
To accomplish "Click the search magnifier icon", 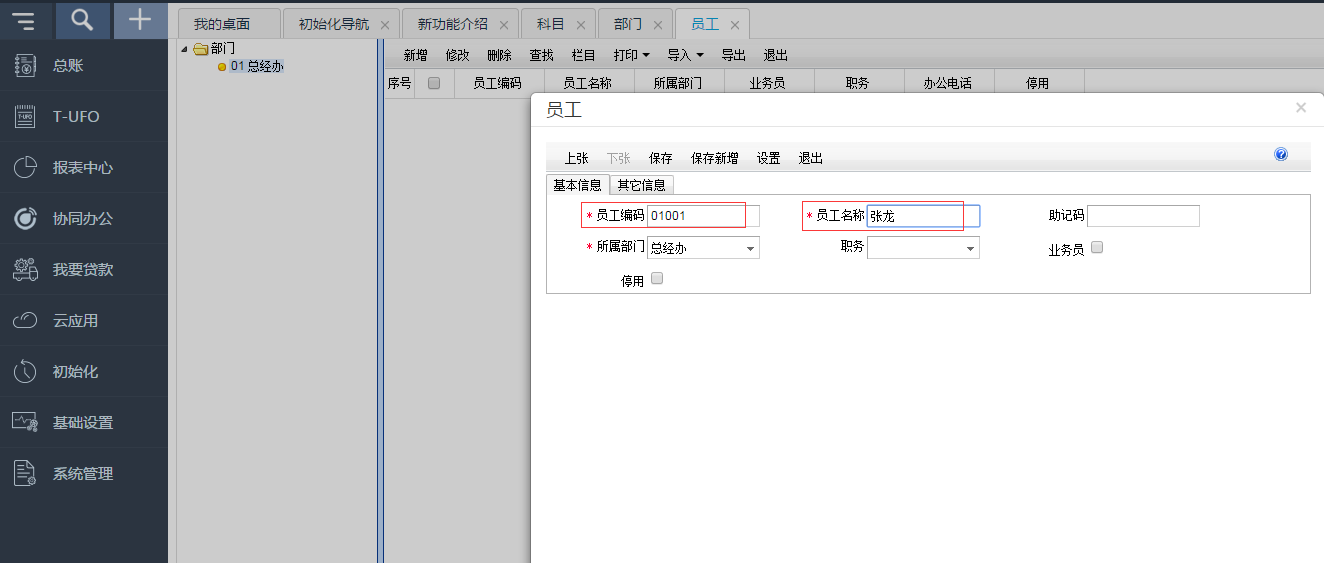I will pyautogui.click(x=83, y=20).
